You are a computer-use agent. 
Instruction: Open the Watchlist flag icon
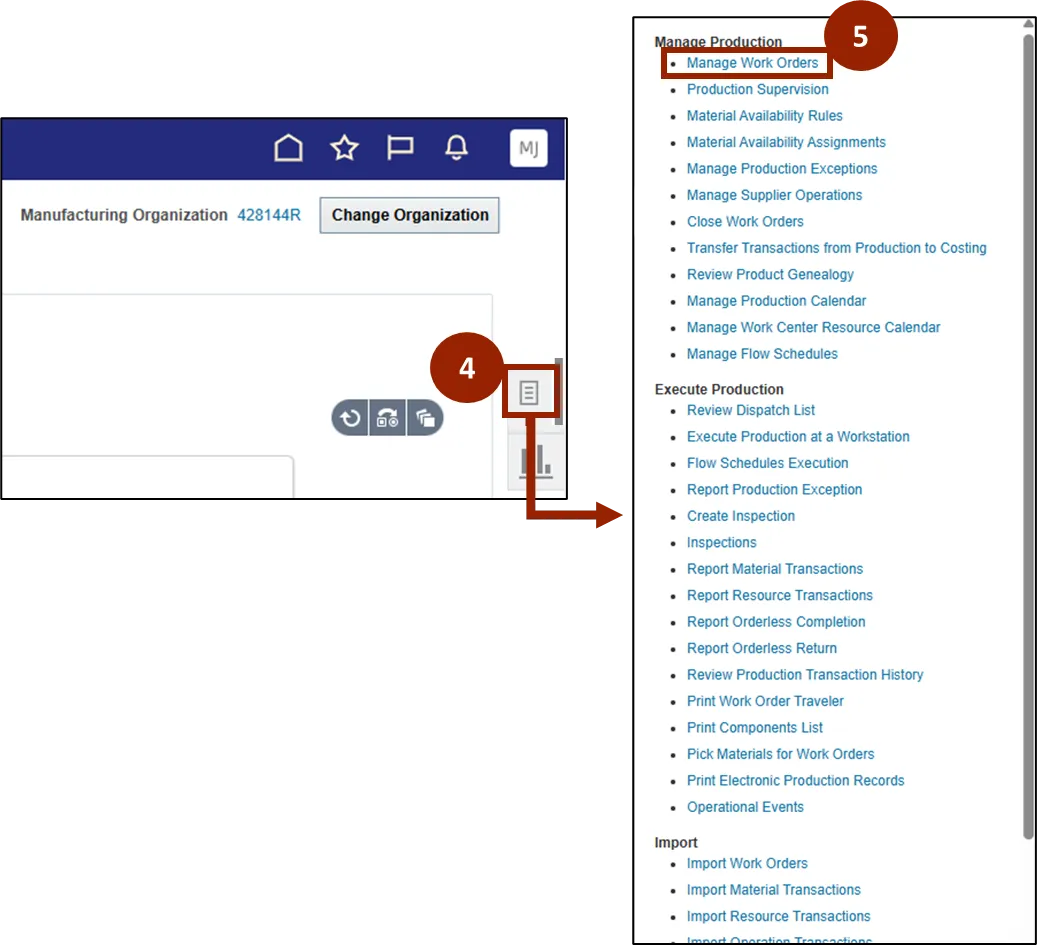(x=400, y=147)
